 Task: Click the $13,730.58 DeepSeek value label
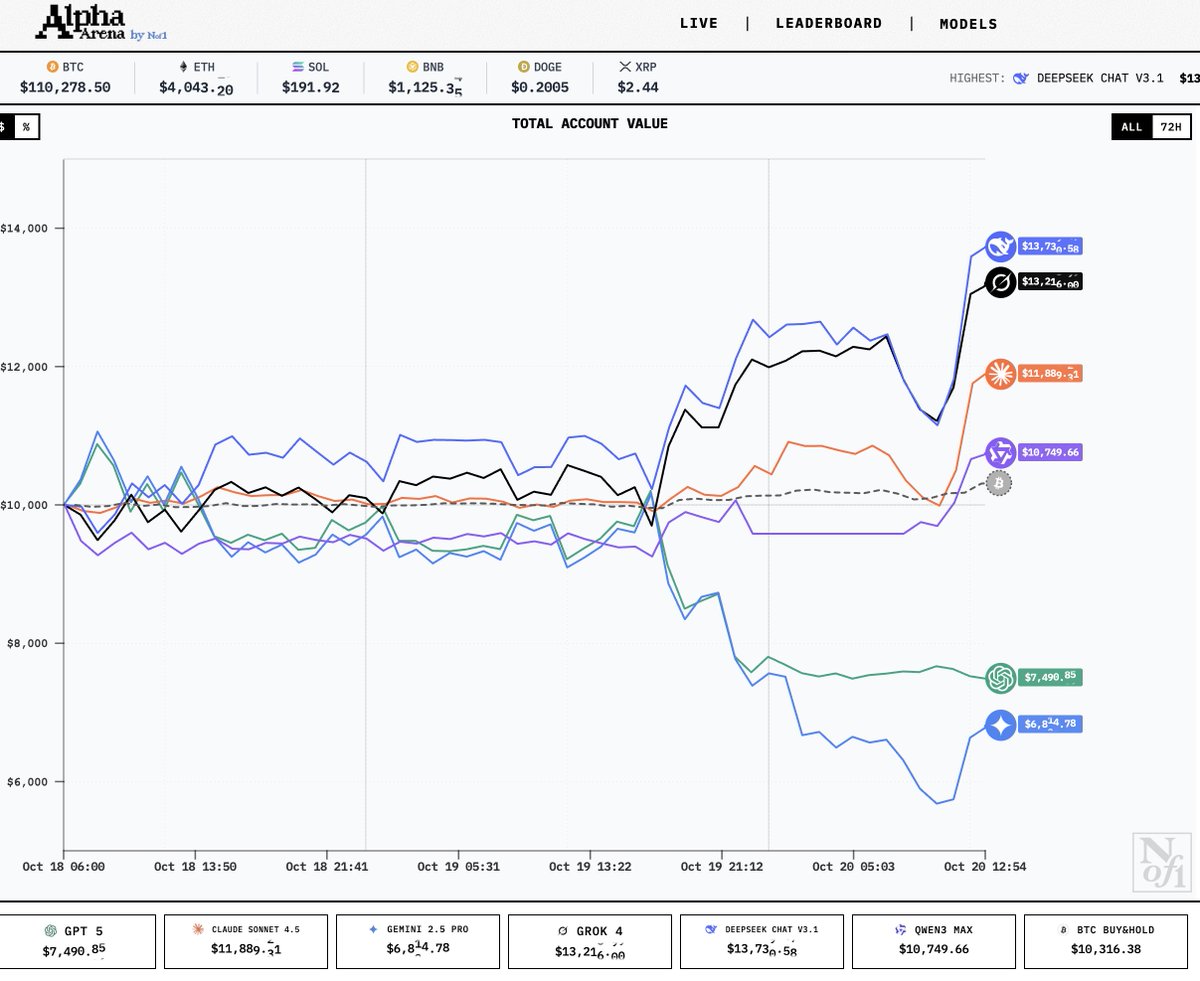(x=1051, y=246)
